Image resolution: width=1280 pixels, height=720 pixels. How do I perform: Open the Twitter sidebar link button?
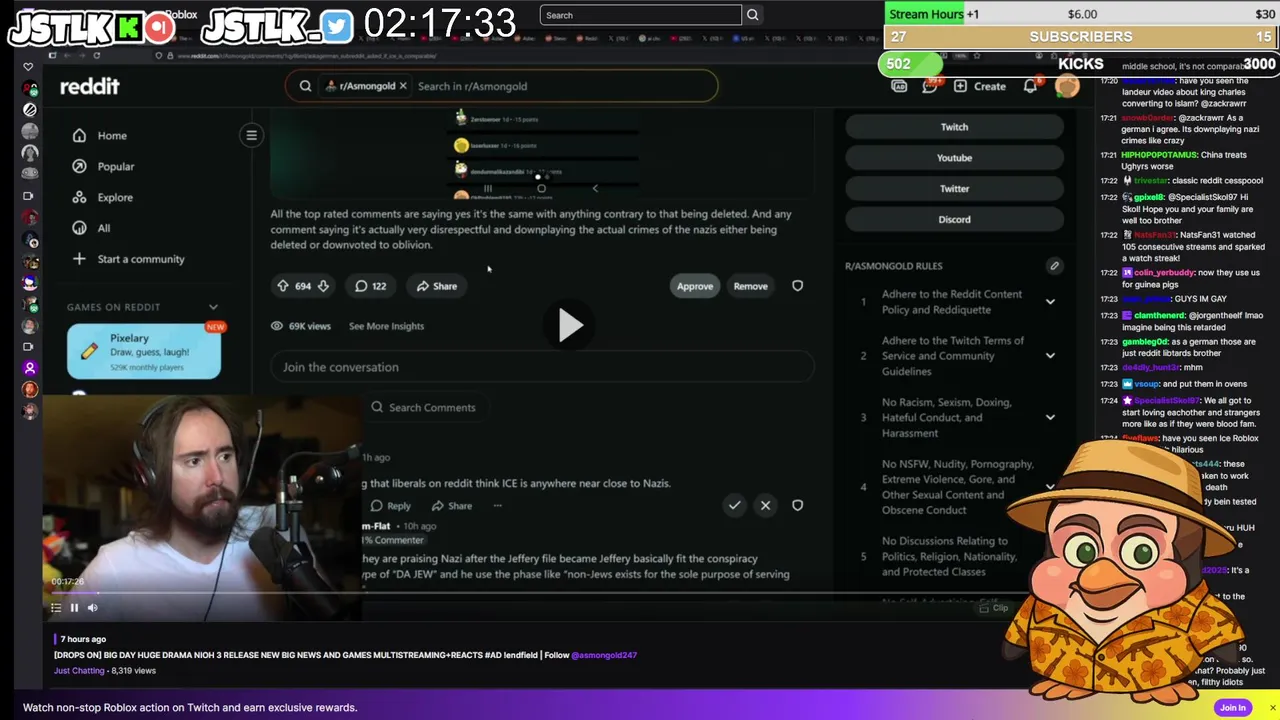tap(954, 189)
